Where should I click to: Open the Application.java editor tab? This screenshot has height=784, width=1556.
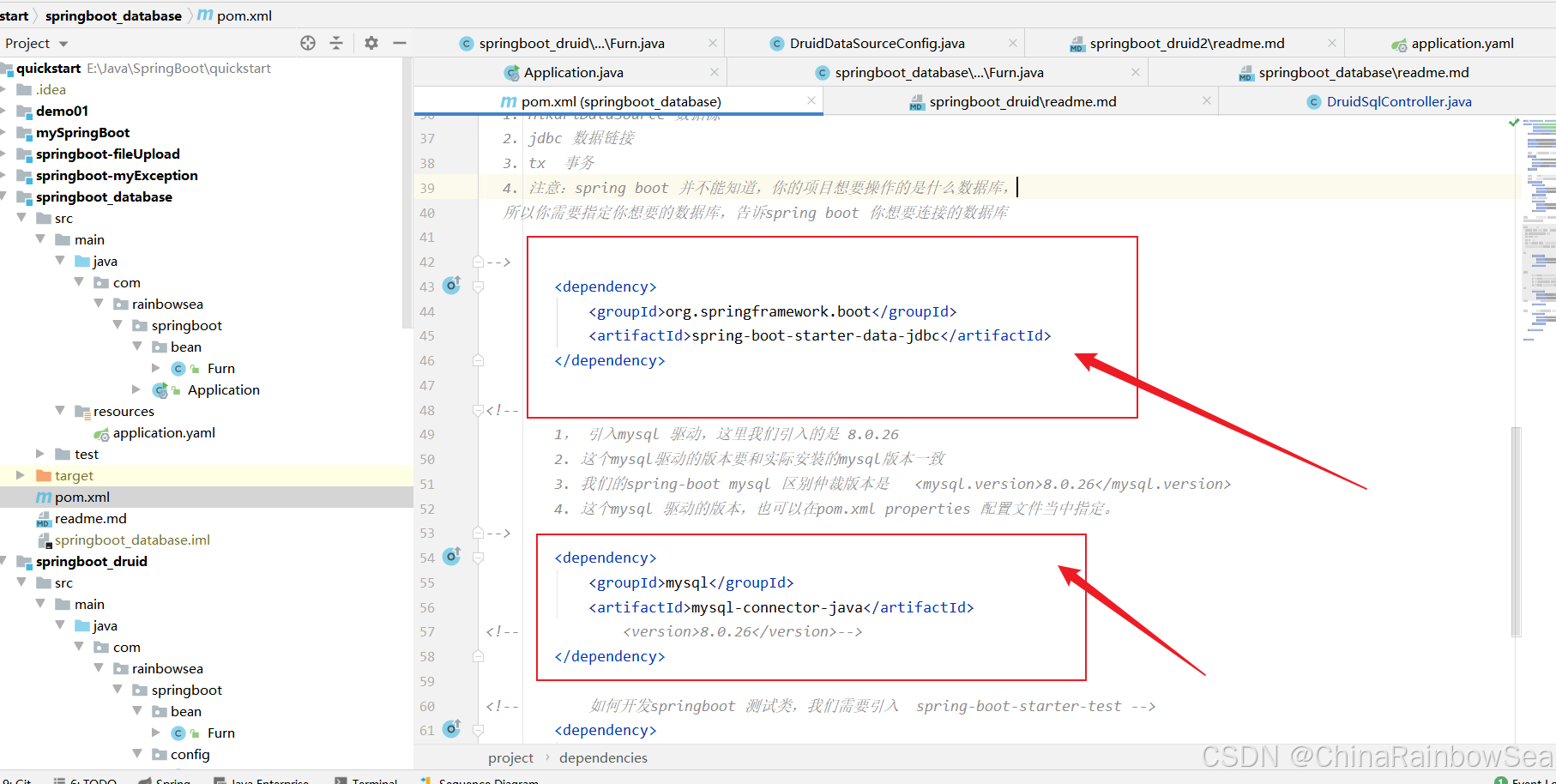point(573,72)
